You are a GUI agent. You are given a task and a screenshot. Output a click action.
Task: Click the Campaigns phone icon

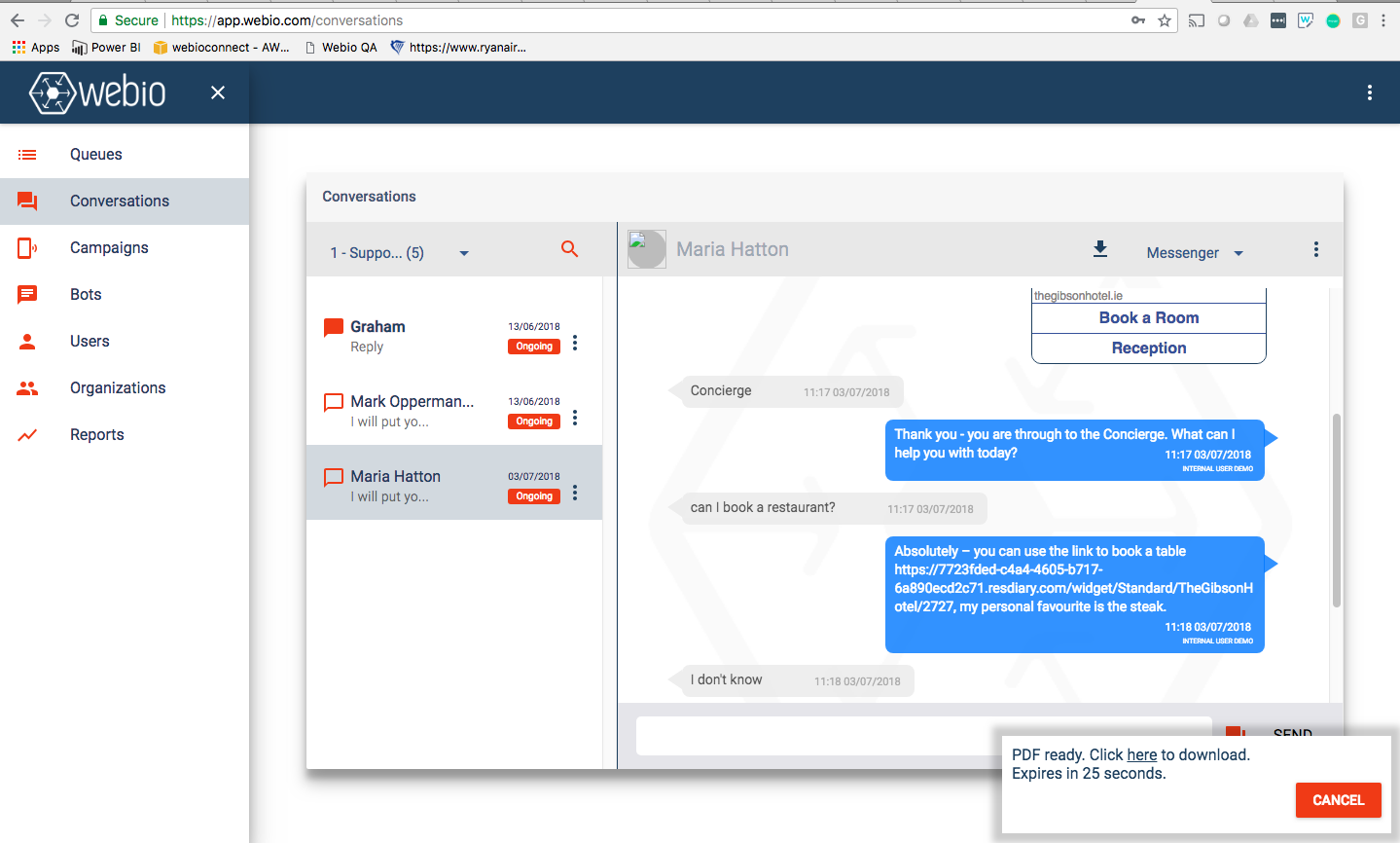[x=27, y=248]
